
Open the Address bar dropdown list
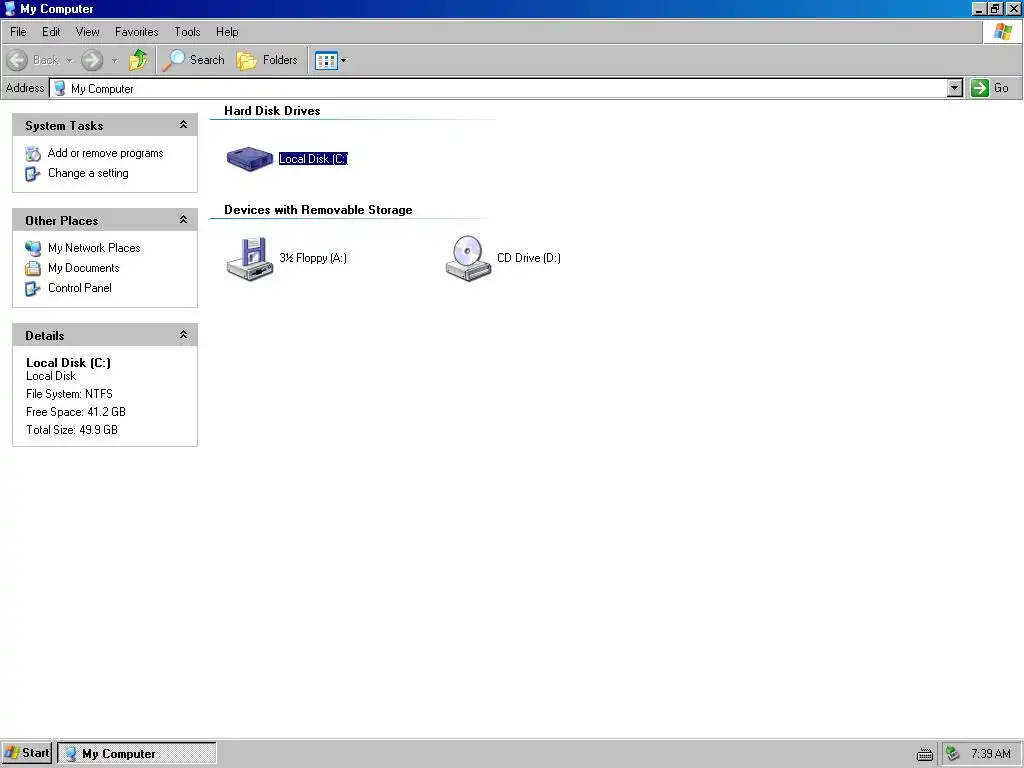(955, 88)
